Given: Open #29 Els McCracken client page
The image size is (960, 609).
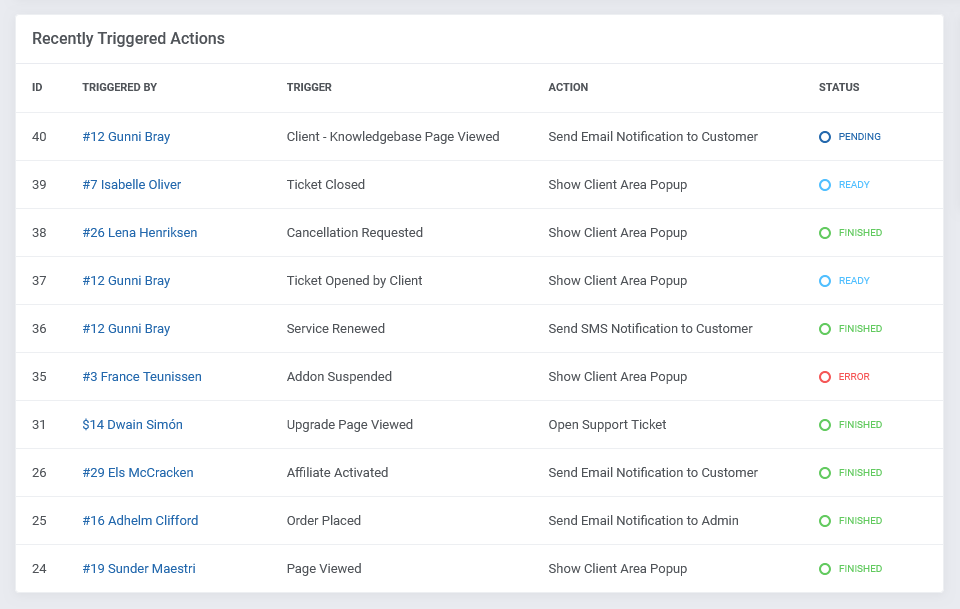Looking at the screenshot, I should tap(138, 473).
